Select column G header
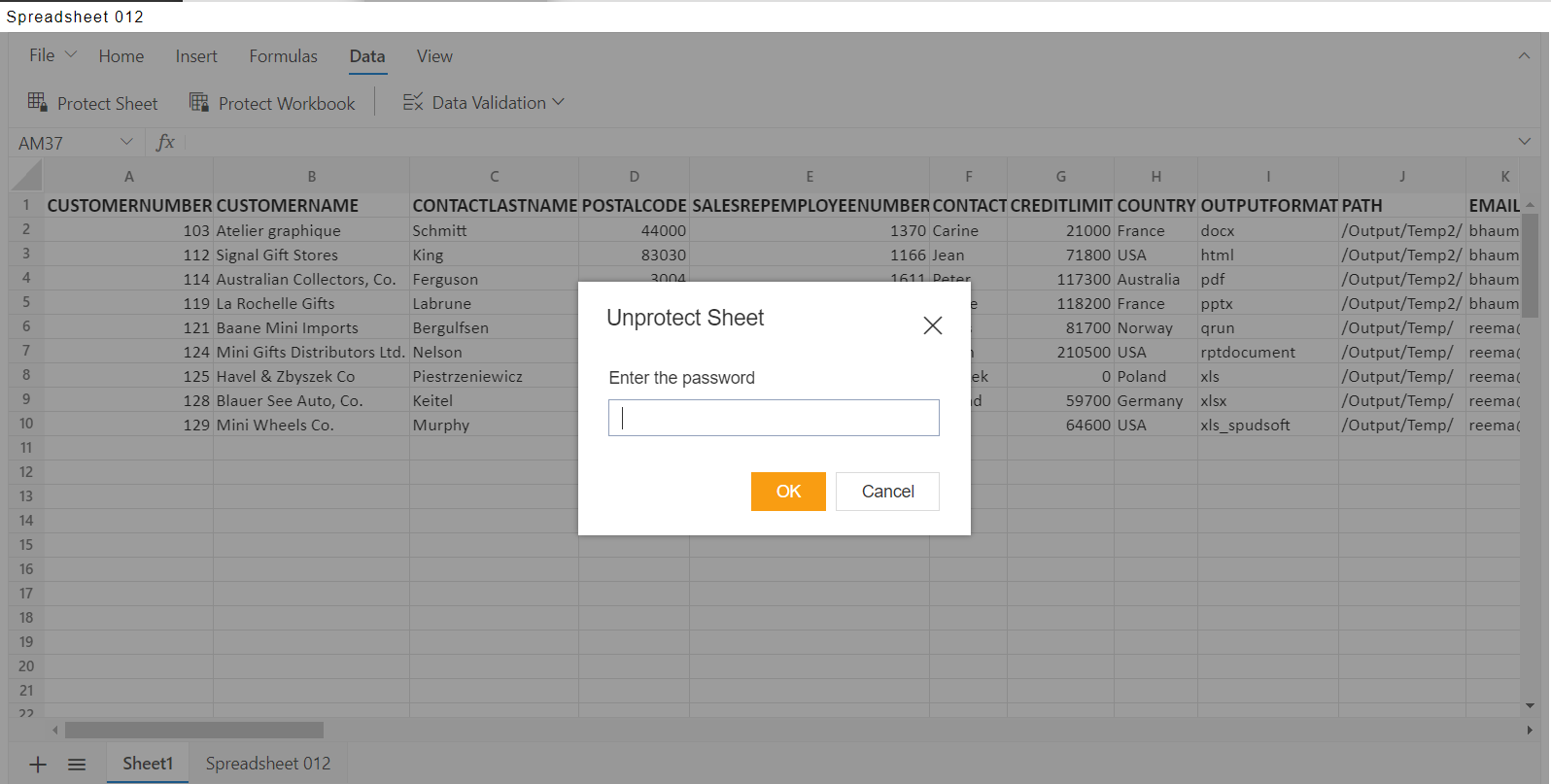 pyautogui.click(x=1060, y=176)
